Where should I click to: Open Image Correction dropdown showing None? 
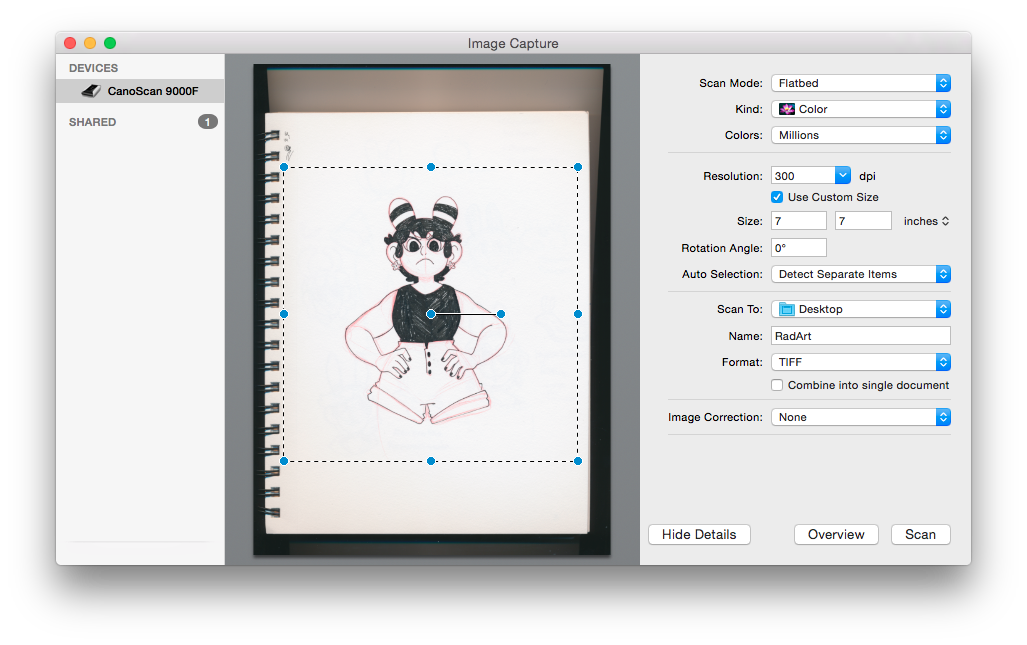coord(861,417)
